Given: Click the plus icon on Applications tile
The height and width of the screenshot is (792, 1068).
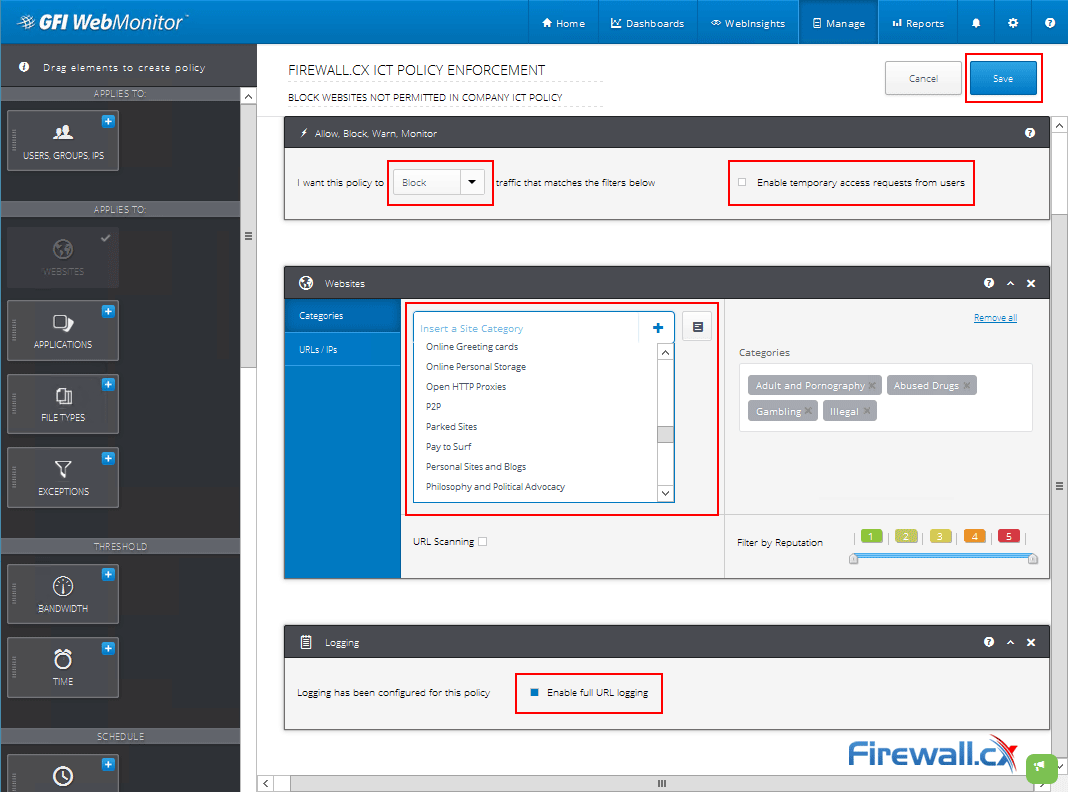Looking at the screenshot, I should coord(108,311).
